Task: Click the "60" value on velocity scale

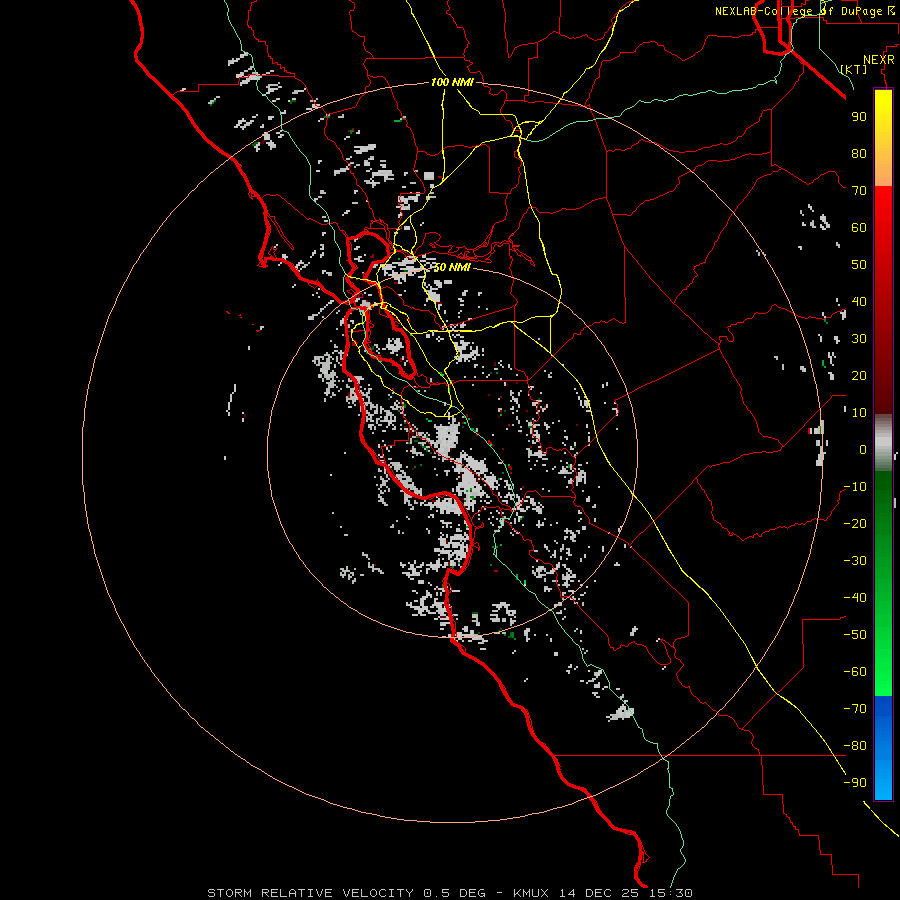Action: pyautogui.click(x=859, y=227)
